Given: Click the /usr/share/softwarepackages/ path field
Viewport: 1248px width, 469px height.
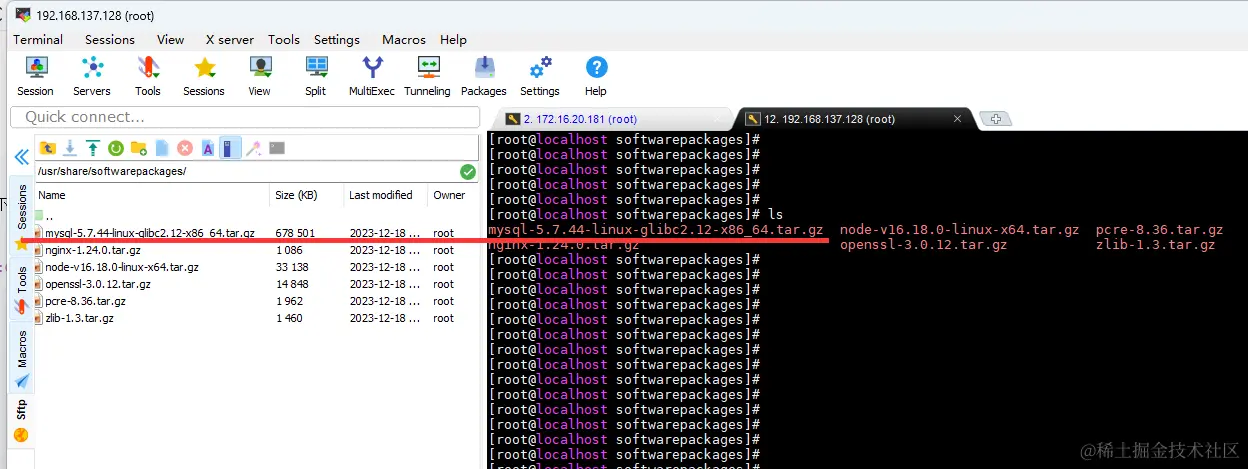Looking at the screenshot, I should click(x=246, y=172).
